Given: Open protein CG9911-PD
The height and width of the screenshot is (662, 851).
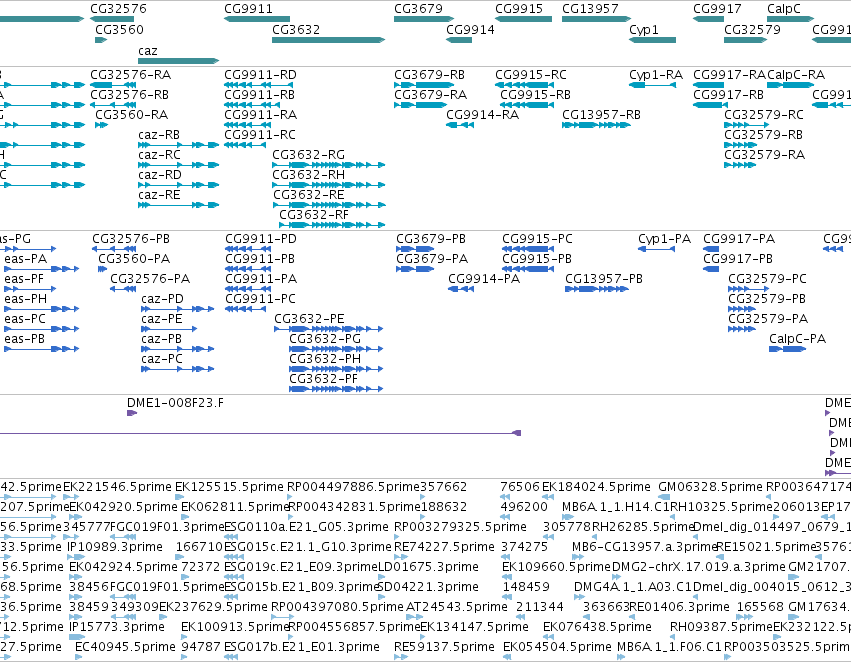Looking at the screenshot, I should coord(261,239).
